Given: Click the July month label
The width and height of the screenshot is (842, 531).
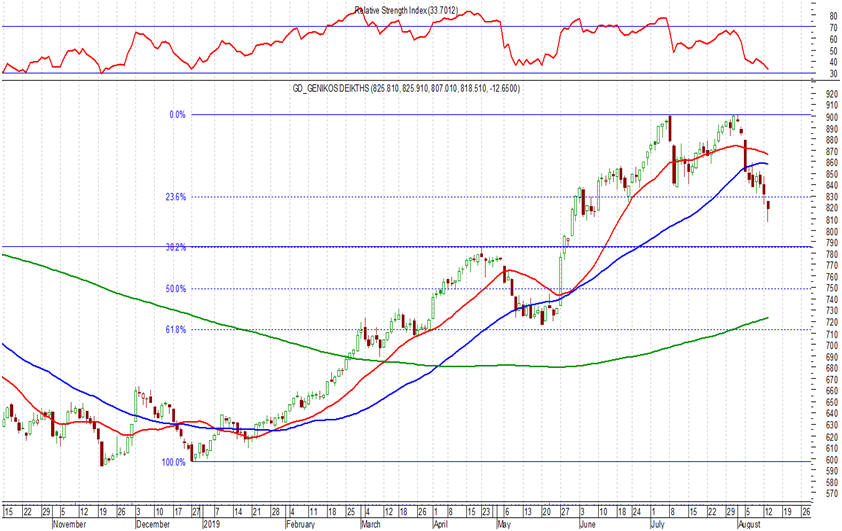Looking at the screenshot, I should pos(658,524).
